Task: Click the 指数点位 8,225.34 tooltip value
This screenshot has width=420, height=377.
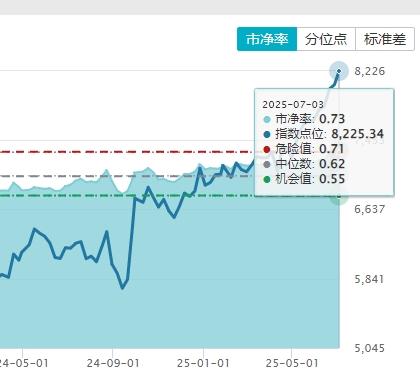Action: 357,134
